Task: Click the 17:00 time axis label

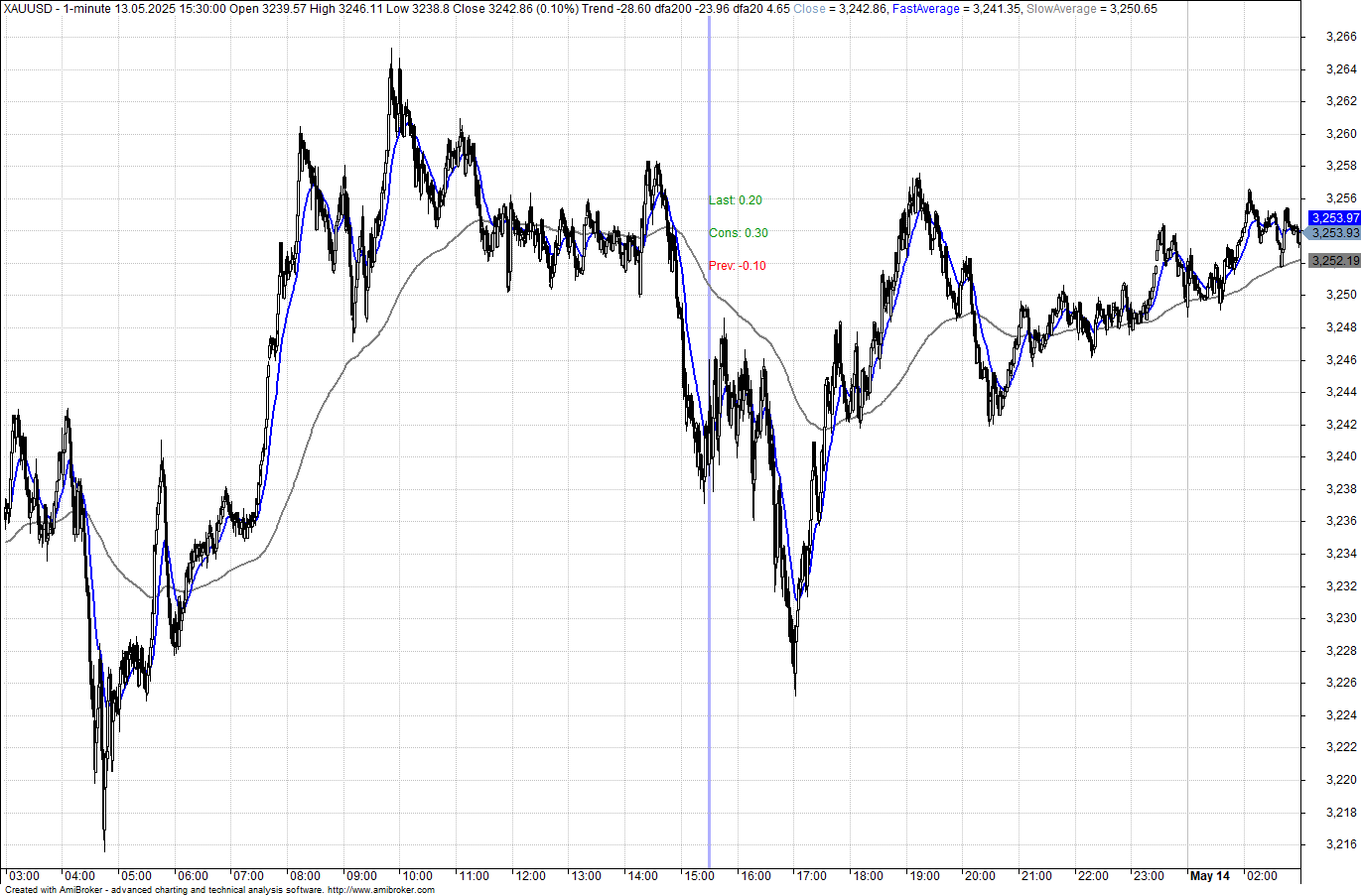Action: pyautogui.click(x=811, y=876)
